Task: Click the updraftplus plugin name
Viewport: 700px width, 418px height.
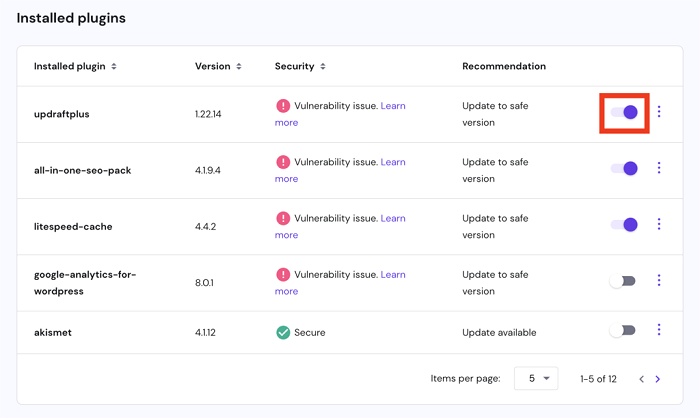Action: coord(62,114)
